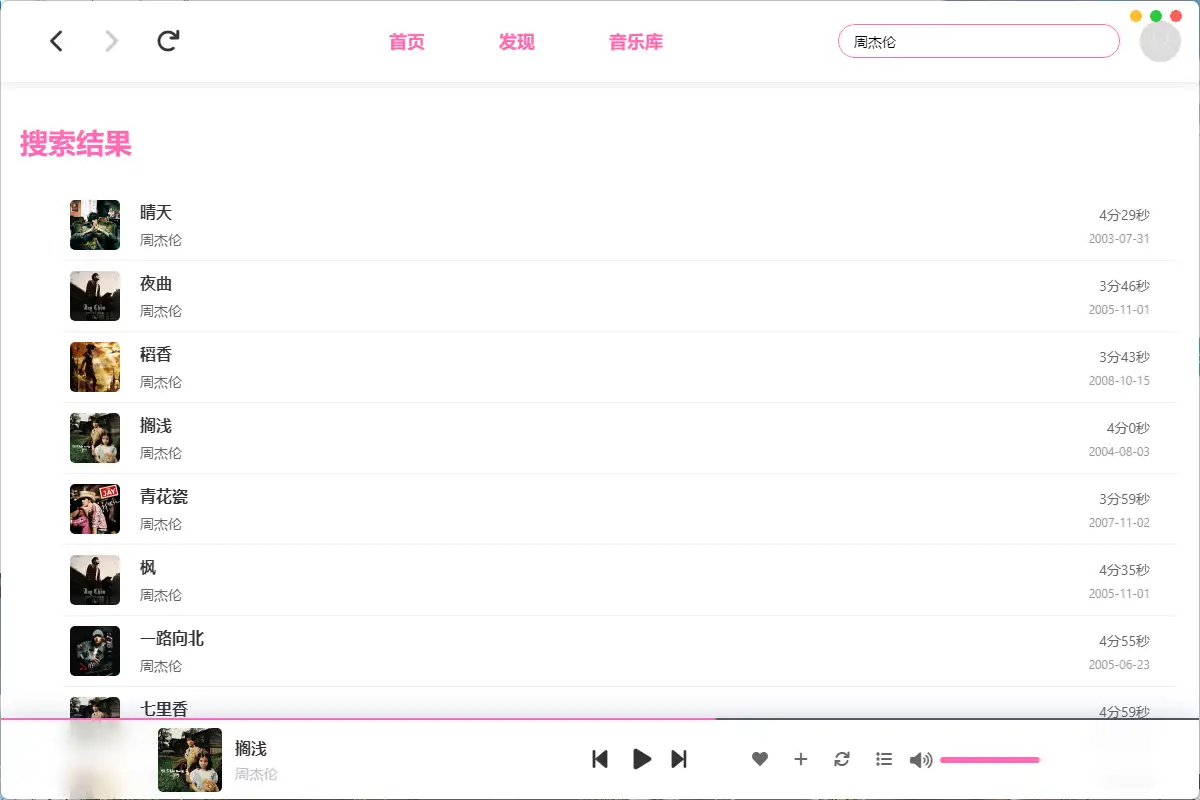Click the search field containing 周杰伦
The height and width of the screenshot is (800, 1200).
(978, 41)
